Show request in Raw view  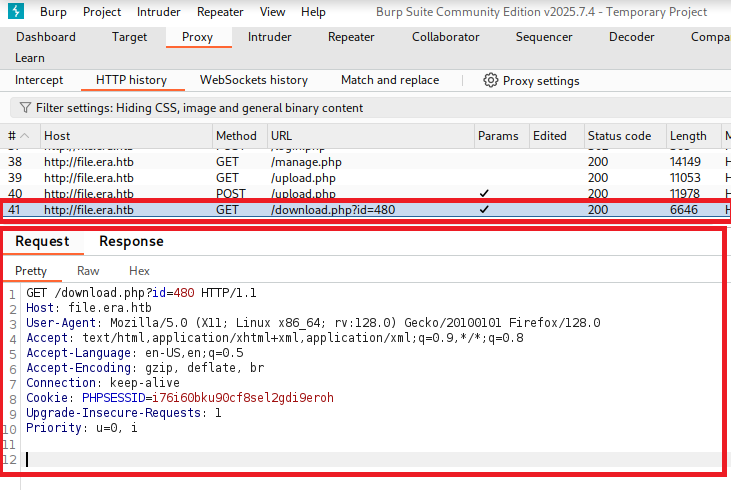(x=88, y=271)
